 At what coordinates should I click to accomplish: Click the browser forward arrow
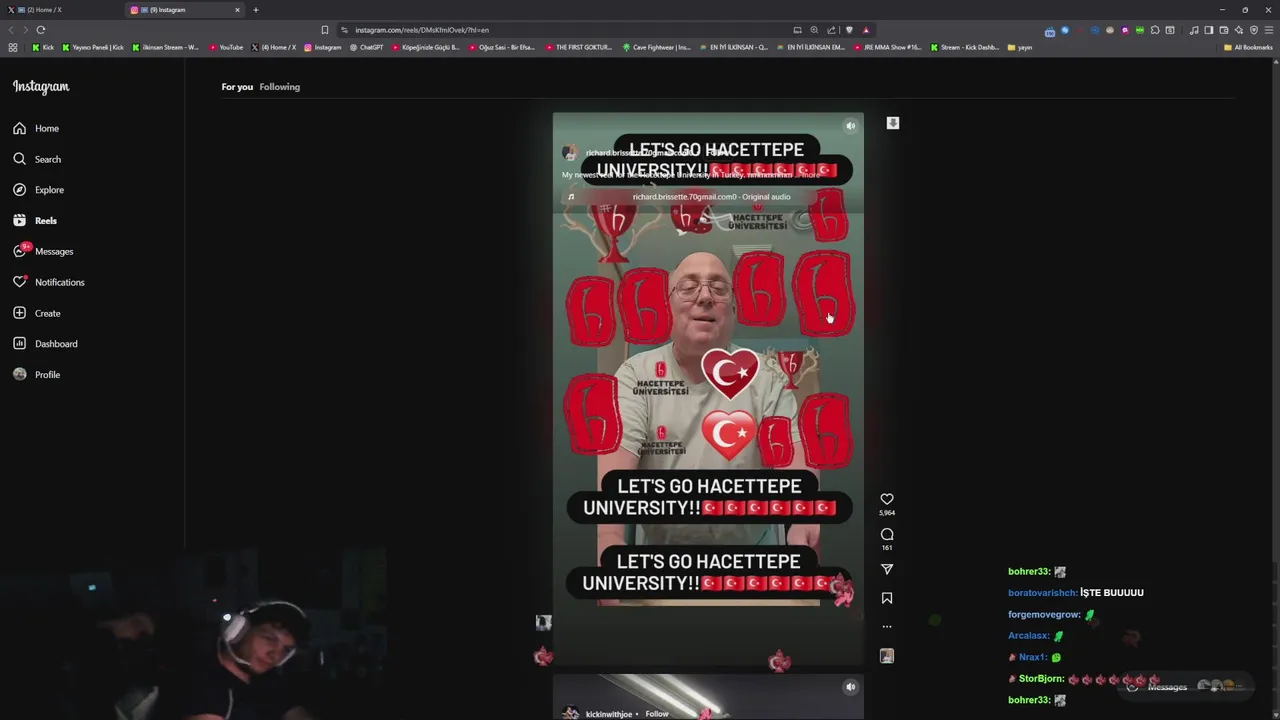click(x=25, y=30)
